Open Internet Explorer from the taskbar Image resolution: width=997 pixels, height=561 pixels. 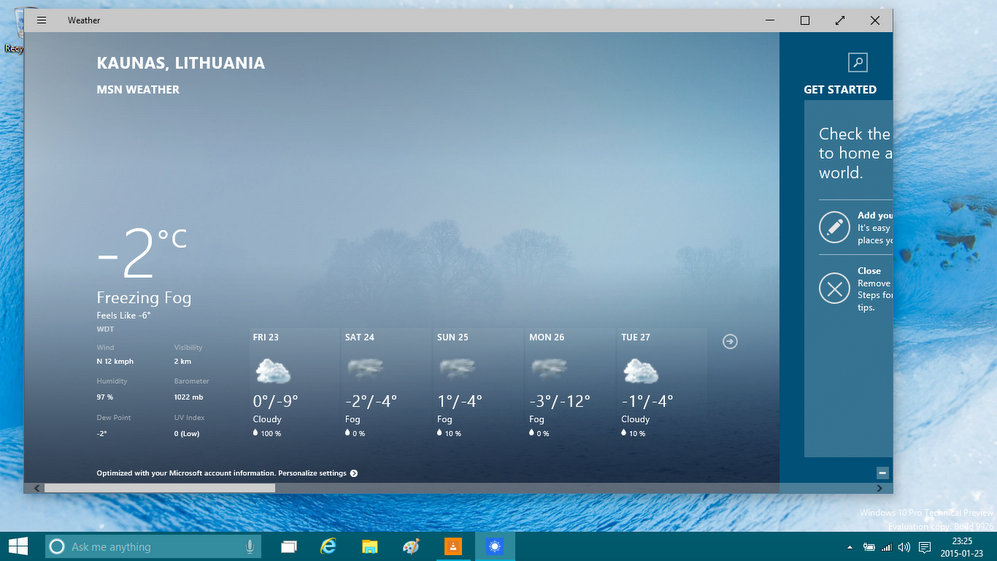327,546
